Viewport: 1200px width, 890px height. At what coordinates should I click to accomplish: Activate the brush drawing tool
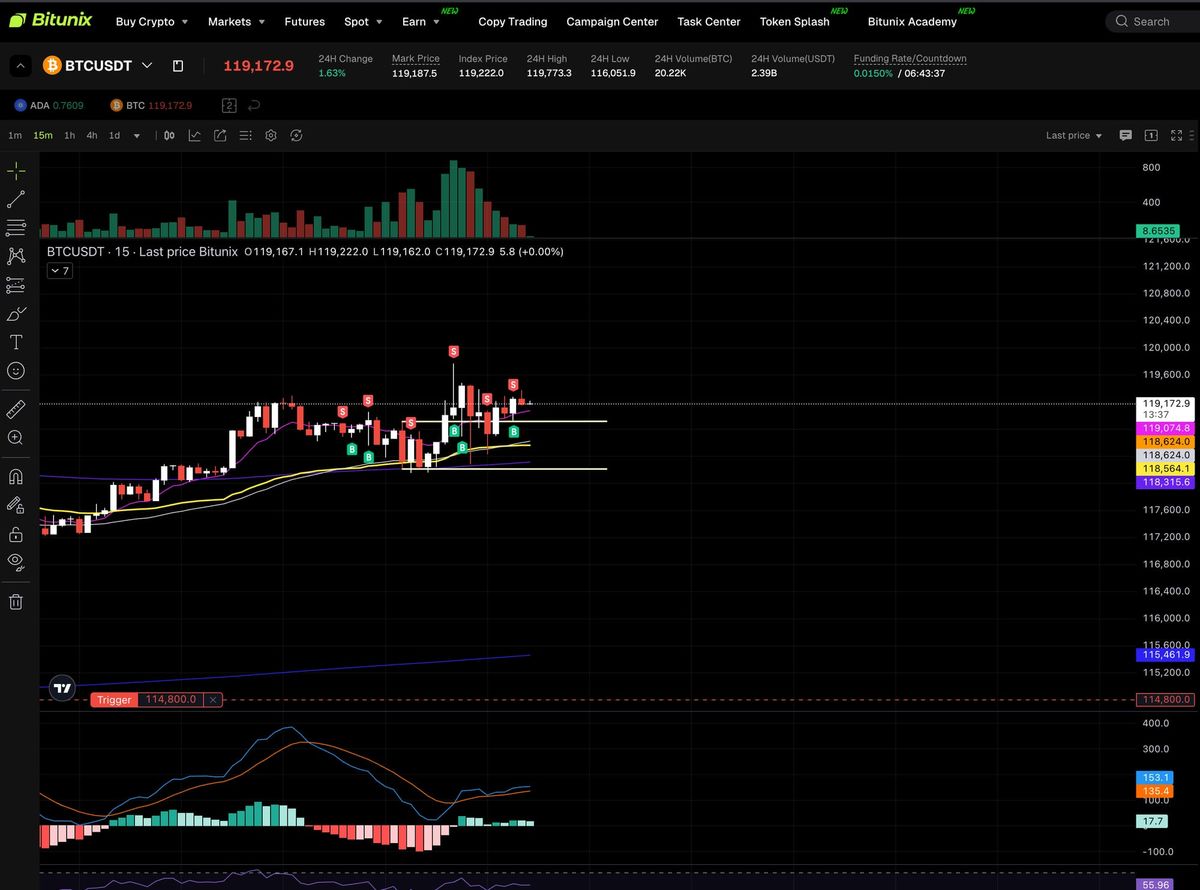16,314
